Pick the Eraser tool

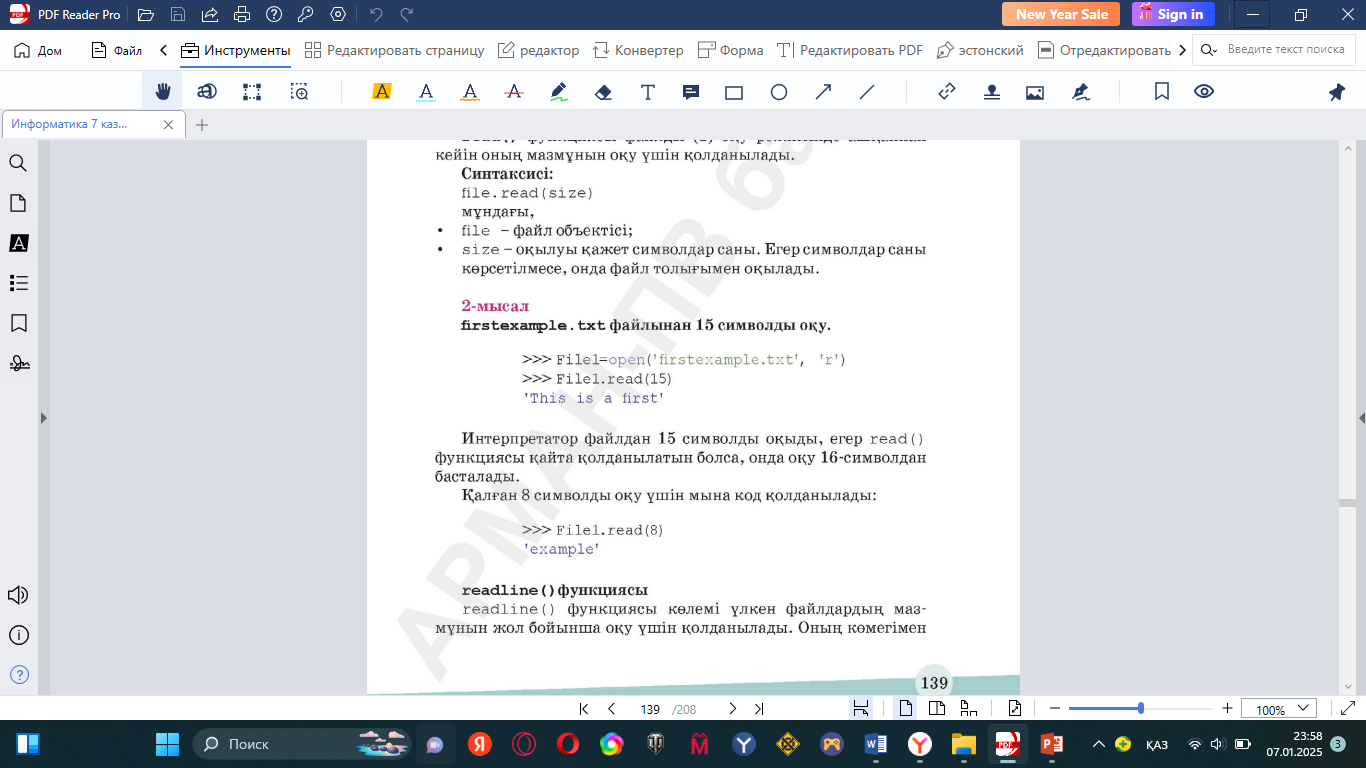tap(603, 92)
